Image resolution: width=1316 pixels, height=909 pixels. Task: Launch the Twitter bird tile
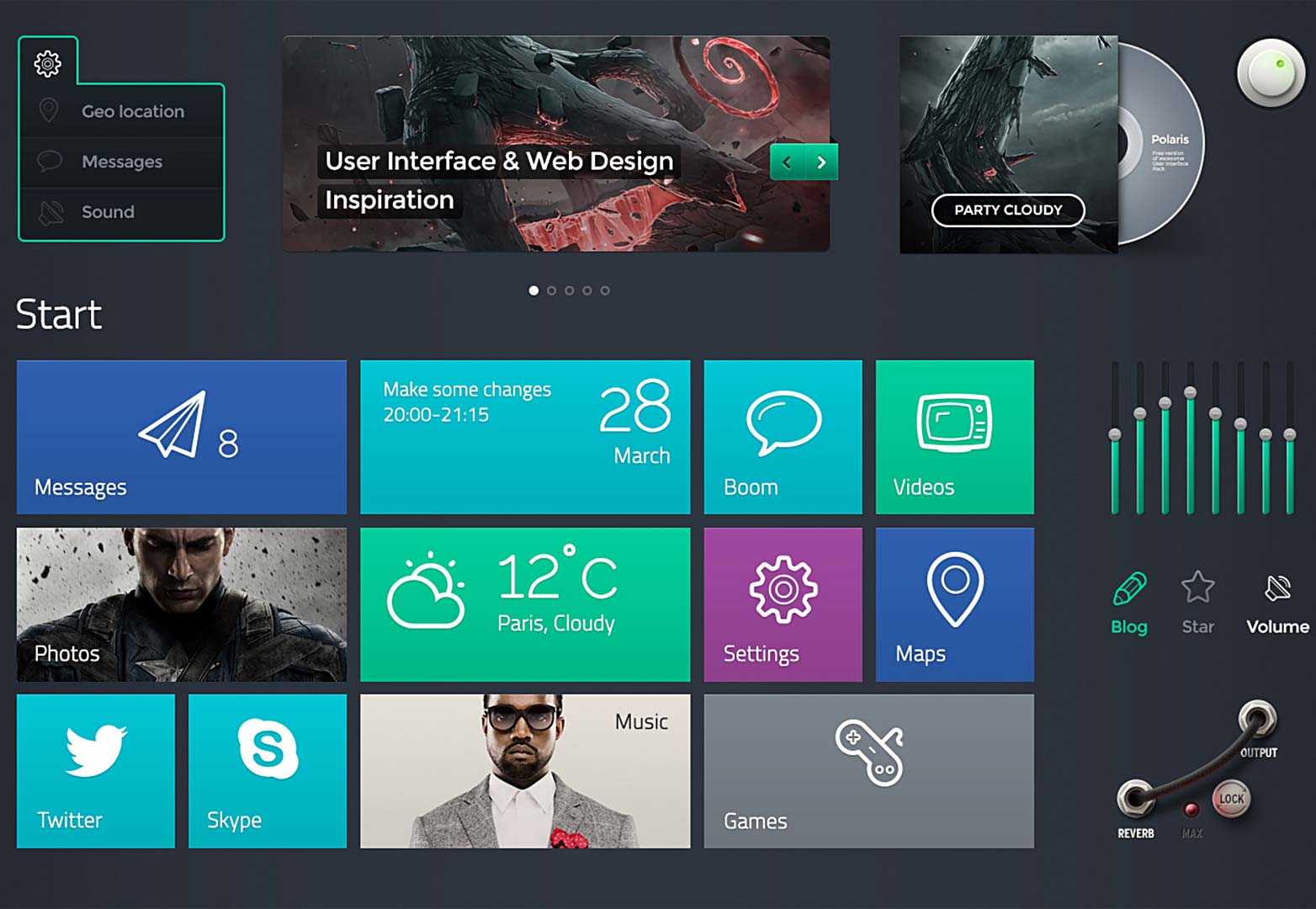[x=96, y=771]
